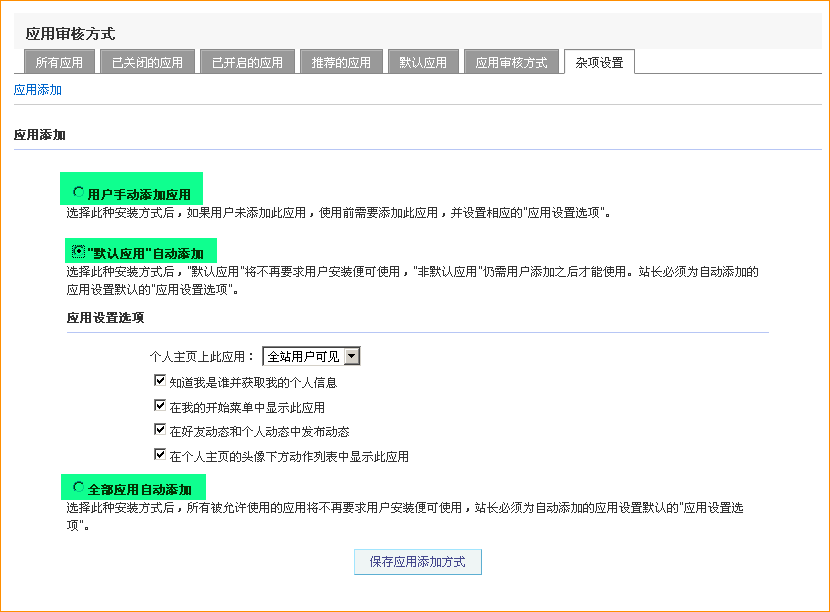
Task: Go to the 已开启的应用 tab
Action: coord(247,62)
